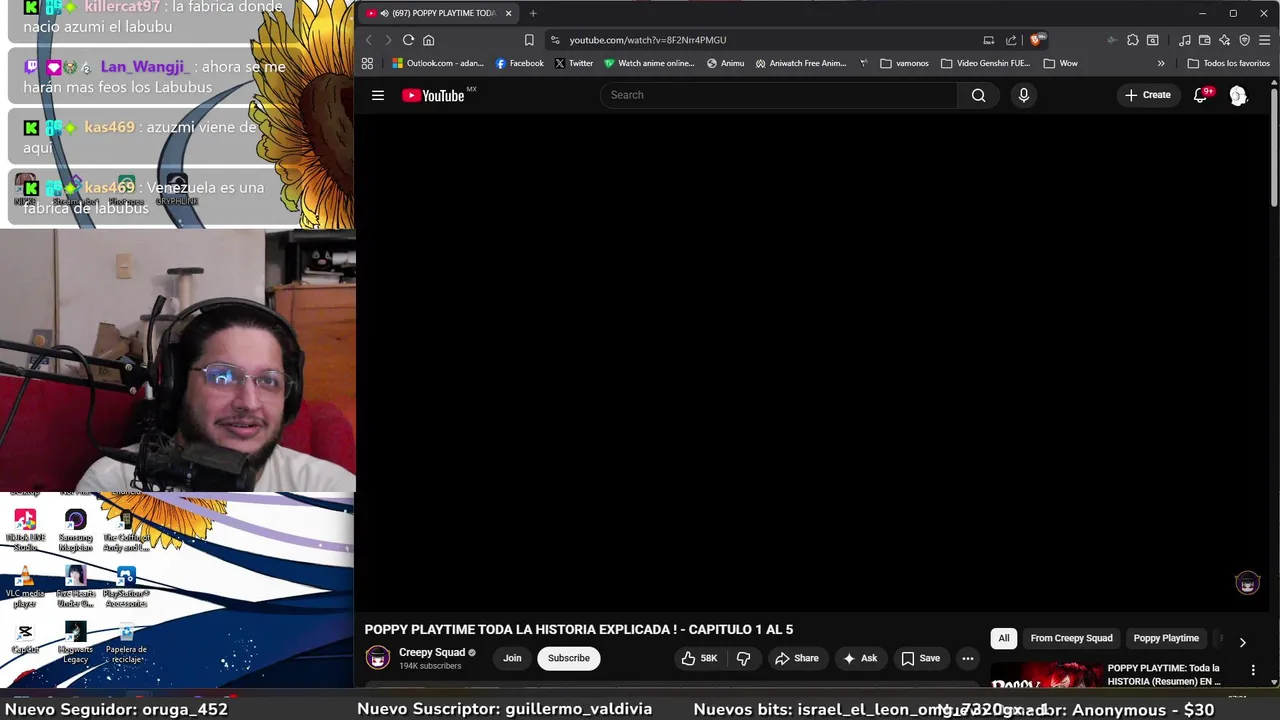Open options menu for recommended Poppy video
The width and height of the screenshot is (1280, 720).
(1253, 670)
